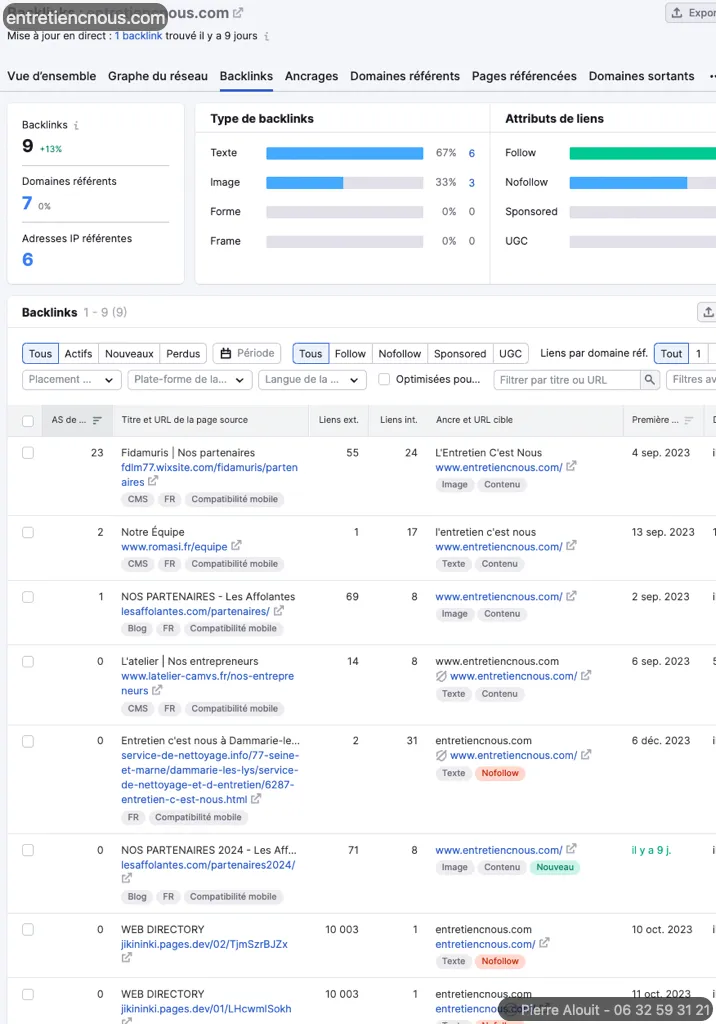Switch to Ancrages tab
The width and height of the screenshot is (716, 1024).
point(311,76)
